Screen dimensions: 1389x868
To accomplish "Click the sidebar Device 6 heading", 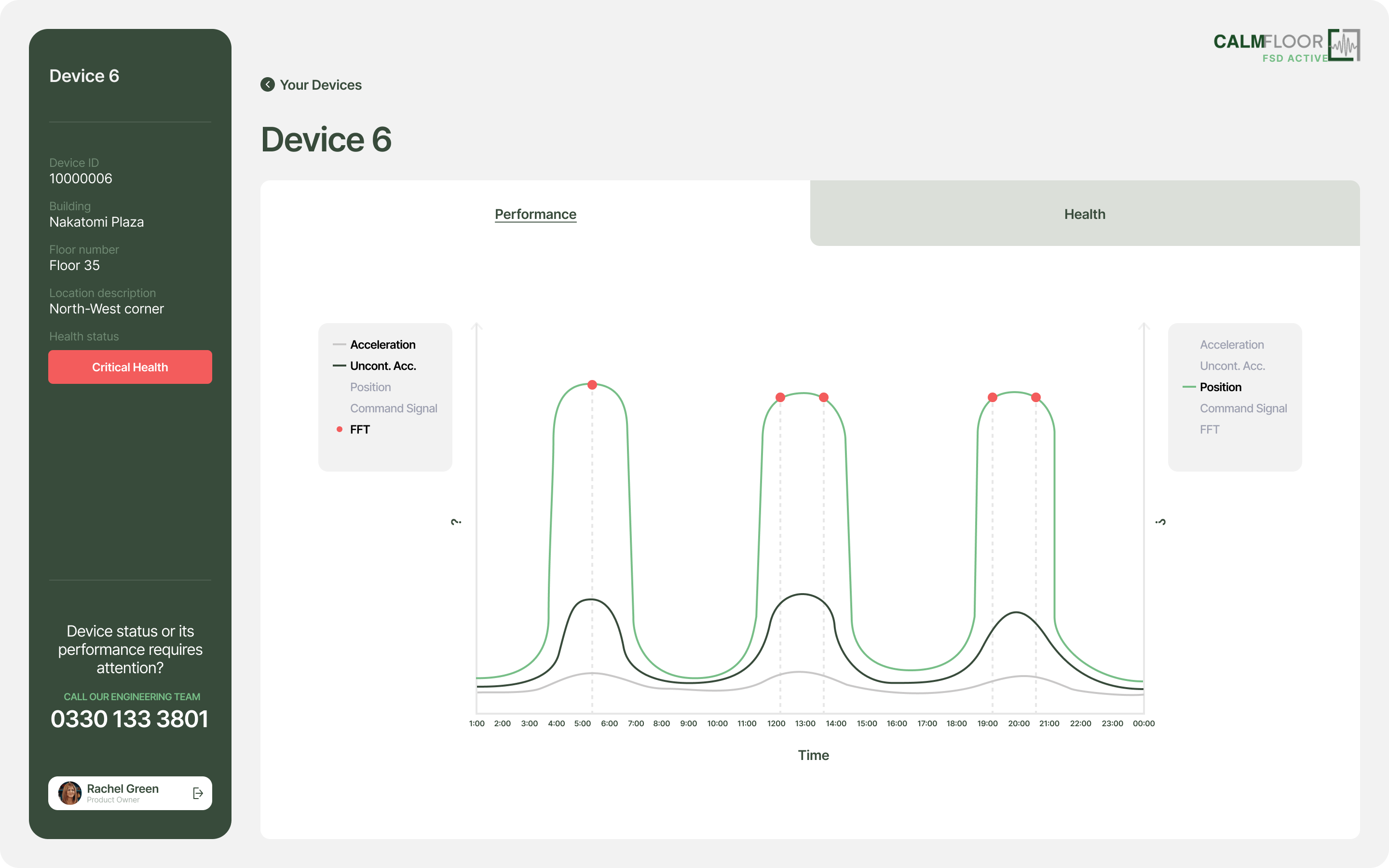I will pos(84,76).
